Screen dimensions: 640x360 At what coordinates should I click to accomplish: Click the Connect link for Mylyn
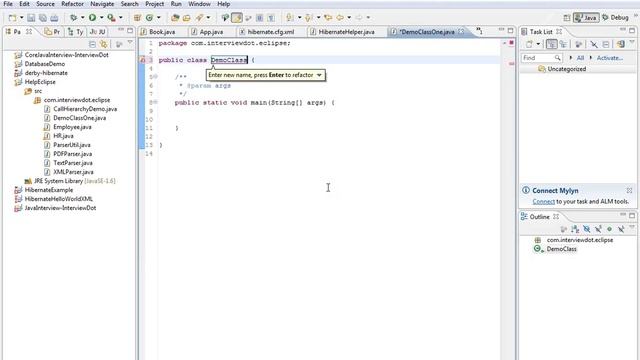[543, 201]
